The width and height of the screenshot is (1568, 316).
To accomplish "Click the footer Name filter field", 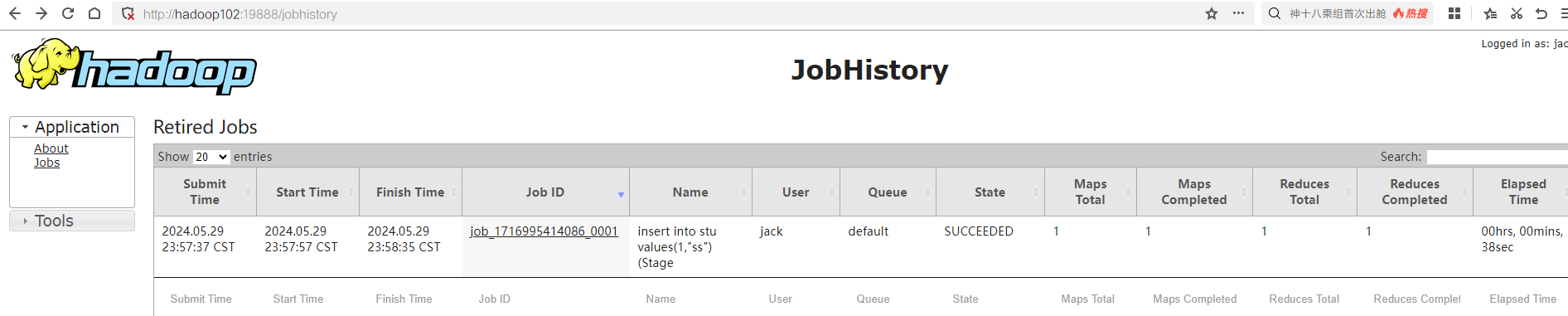I will [x=690, y=299].
